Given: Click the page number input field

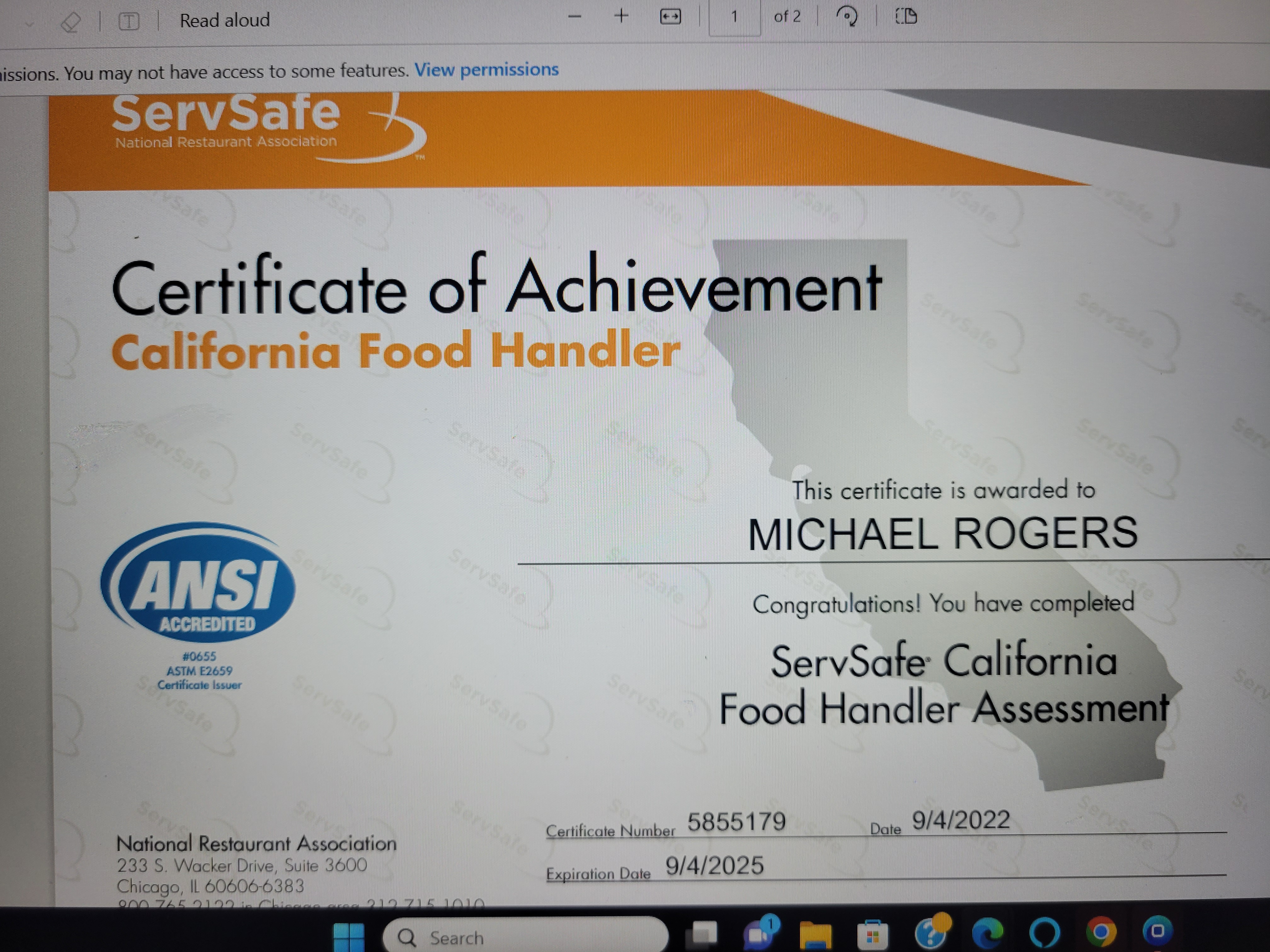Looking at the screenshot, I should pos(734,17).
